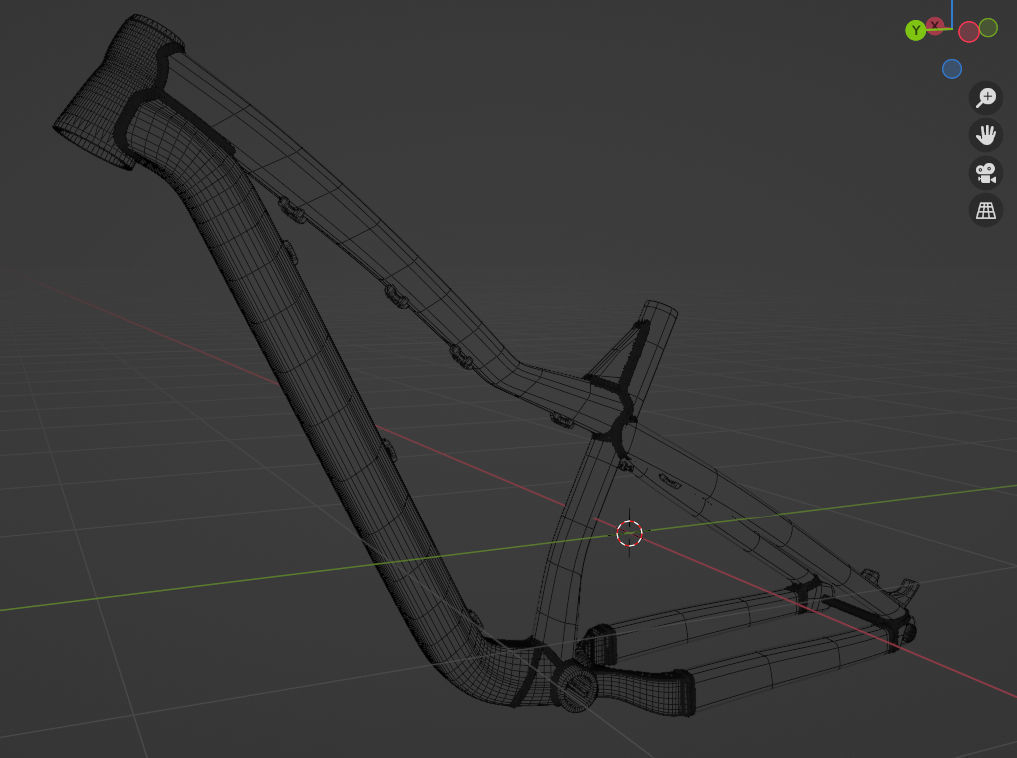Click the green Y axis gizmo handle
The image size is (1017, 758).
(x=915, y=30)
